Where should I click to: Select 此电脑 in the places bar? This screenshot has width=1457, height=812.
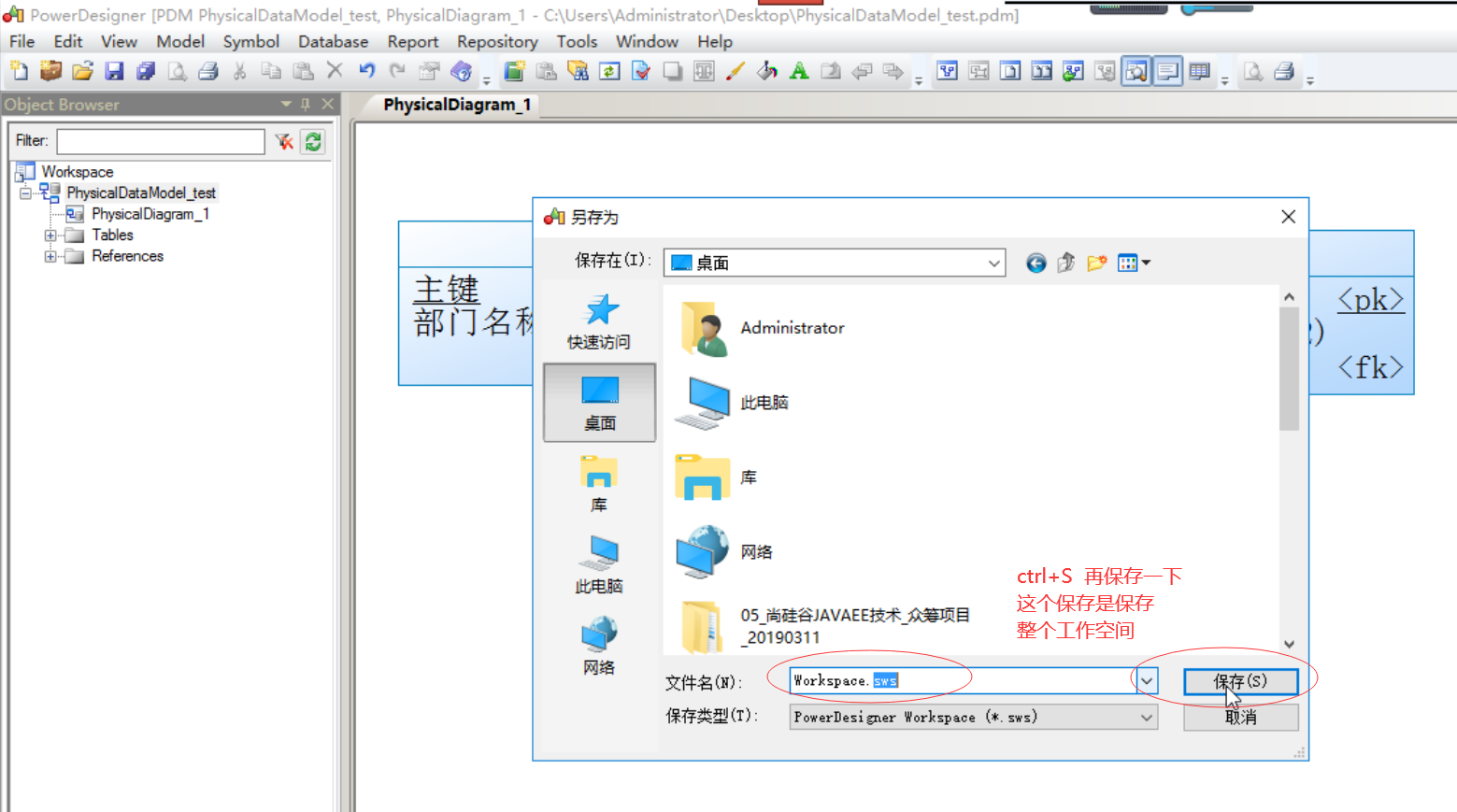tap(599, 565)
